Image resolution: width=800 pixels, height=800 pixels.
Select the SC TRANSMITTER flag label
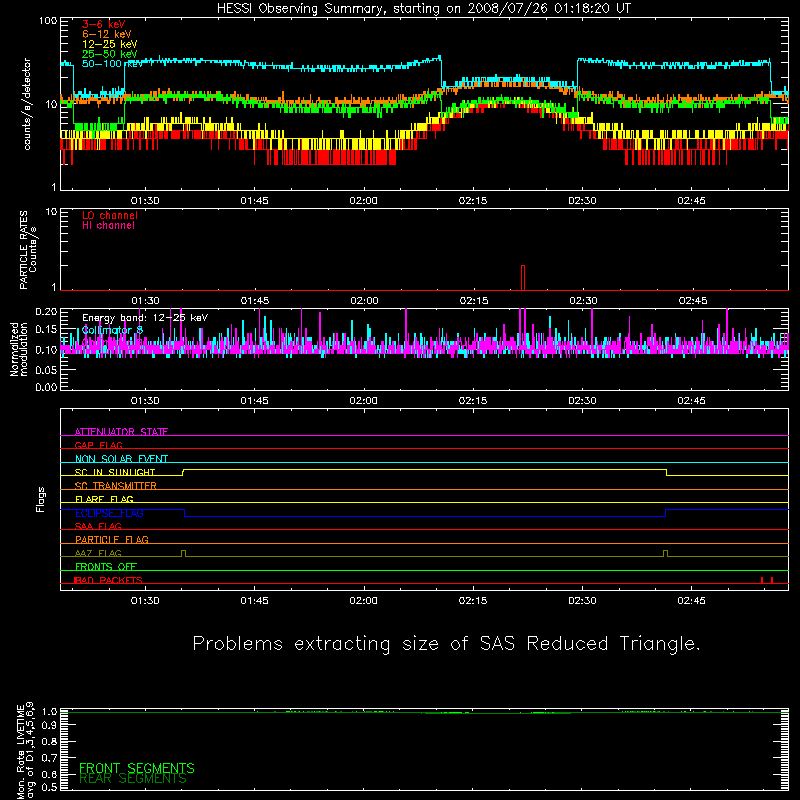pos(116,486)
